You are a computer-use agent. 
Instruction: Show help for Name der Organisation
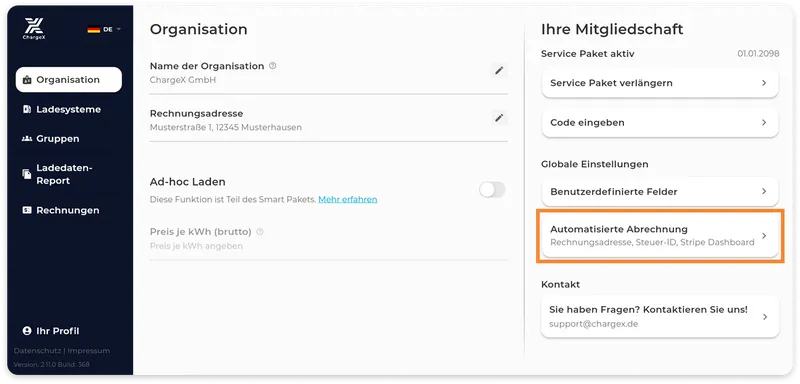(x=272, y=66)
